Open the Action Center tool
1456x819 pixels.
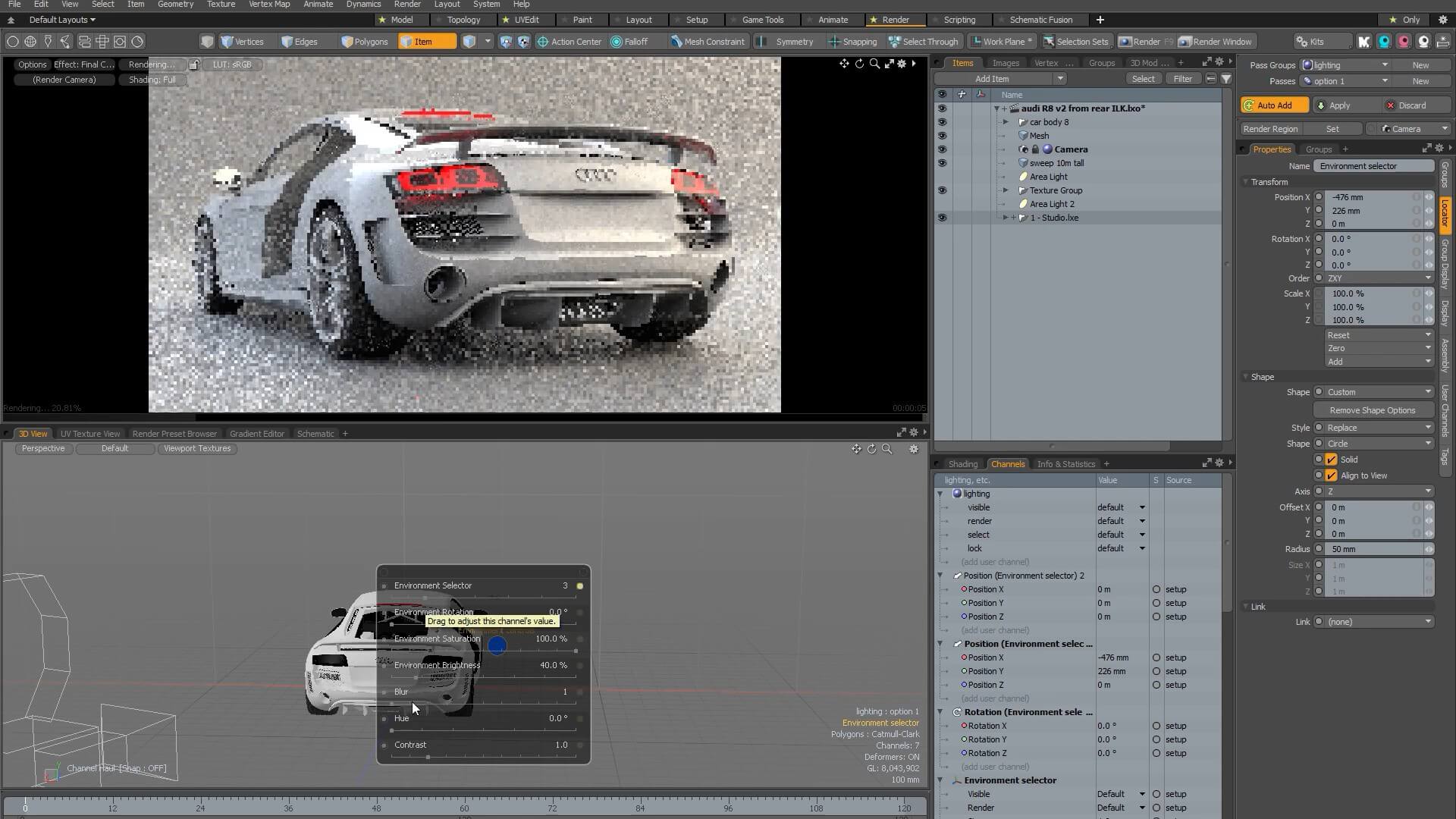(x=569, y=42)
